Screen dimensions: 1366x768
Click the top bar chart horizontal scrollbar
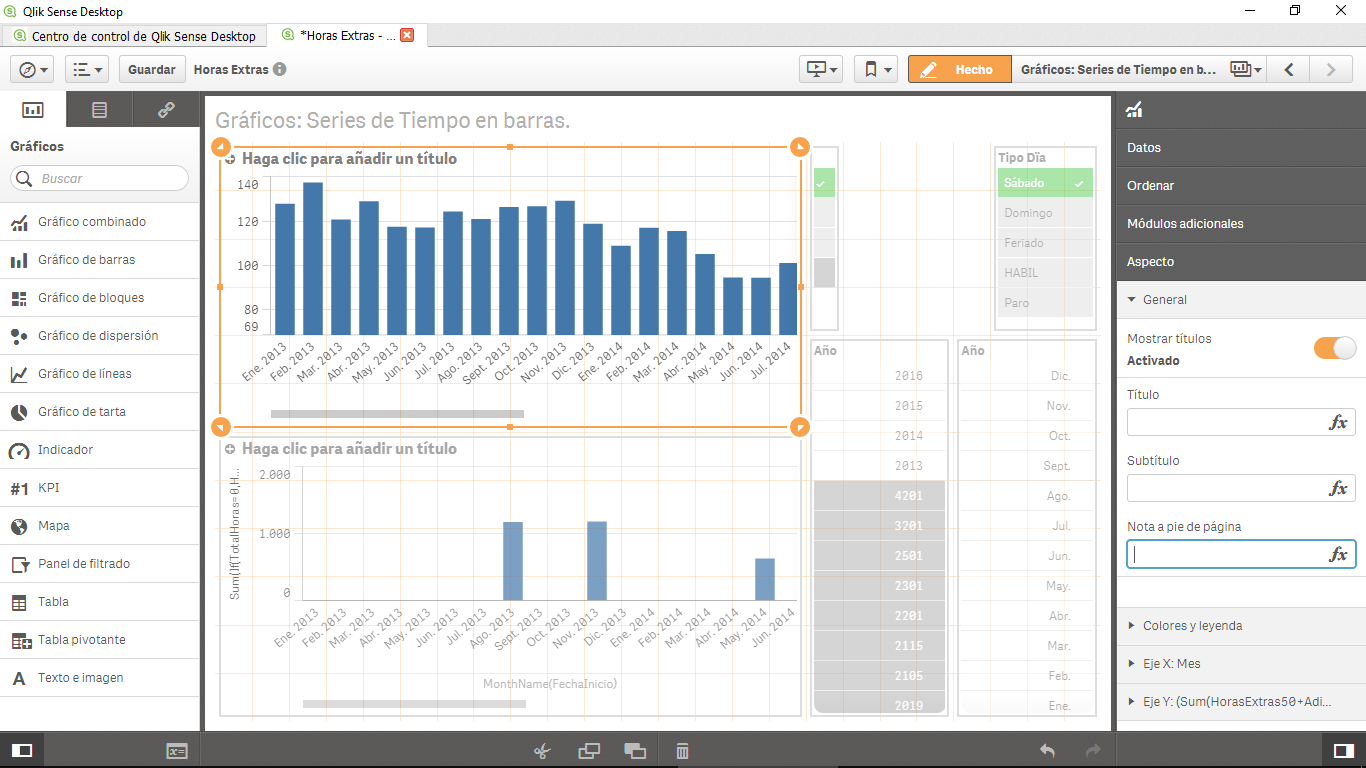(x=397, y=413)
